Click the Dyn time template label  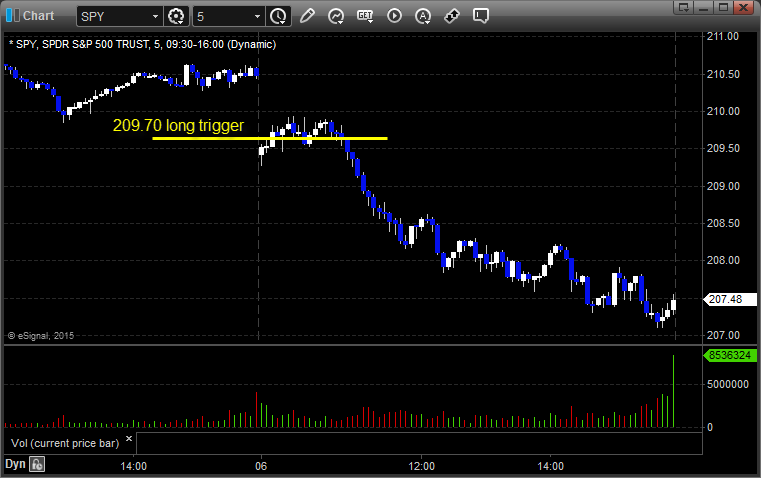click(15, 464)
